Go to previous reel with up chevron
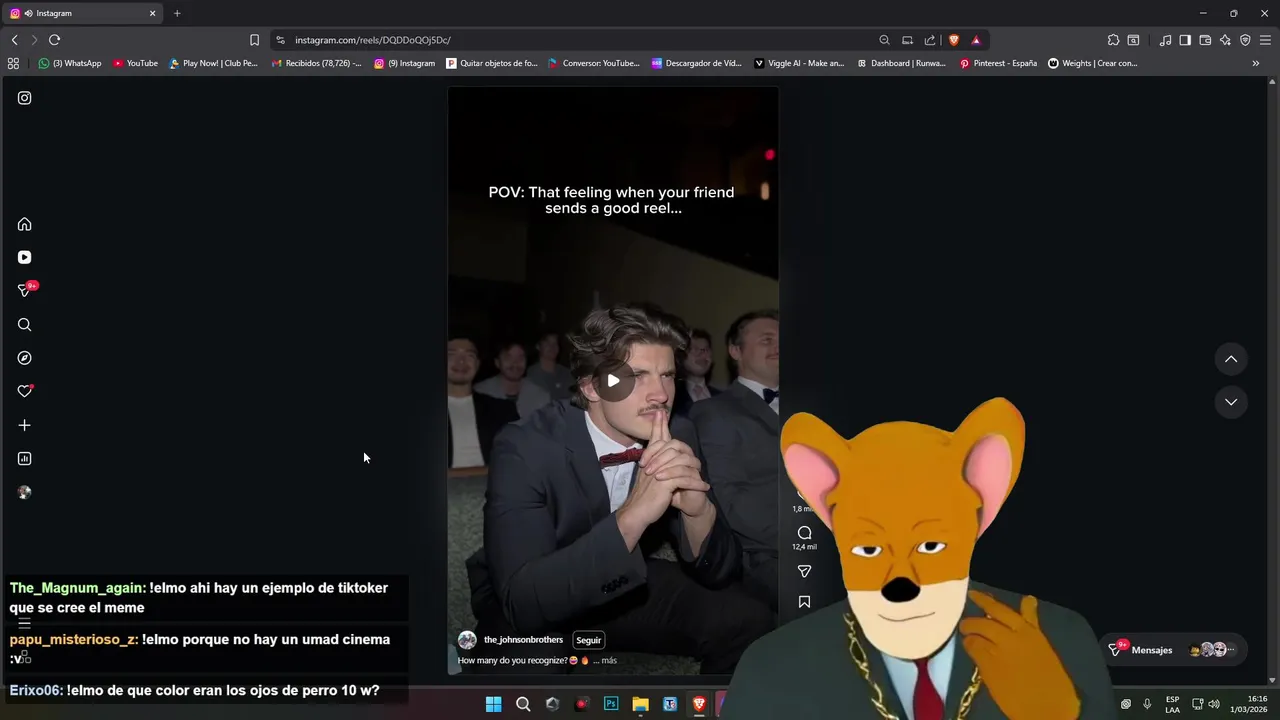 (1231, 359)
